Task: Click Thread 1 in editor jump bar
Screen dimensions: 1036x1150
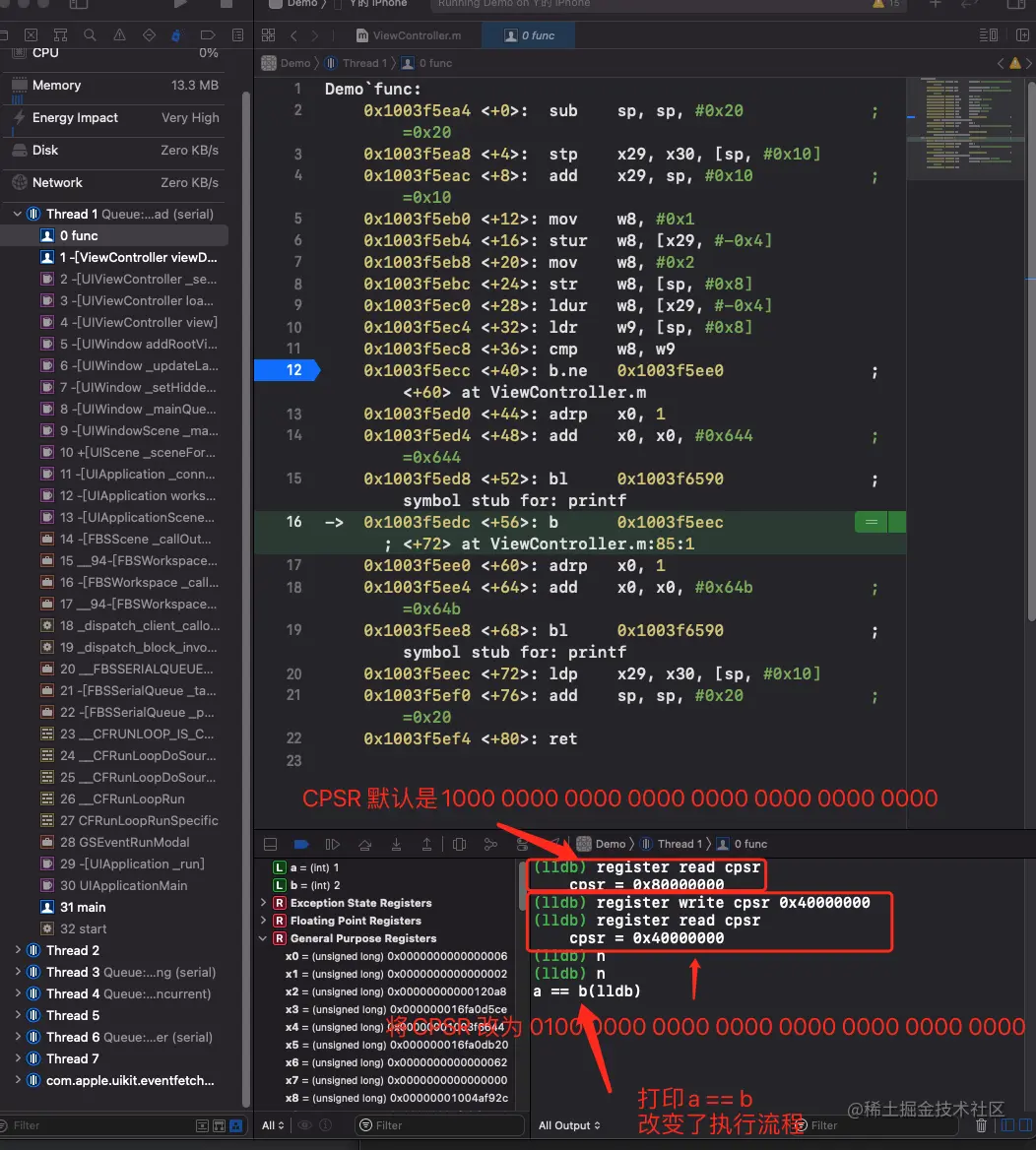Action: (356, 63)
